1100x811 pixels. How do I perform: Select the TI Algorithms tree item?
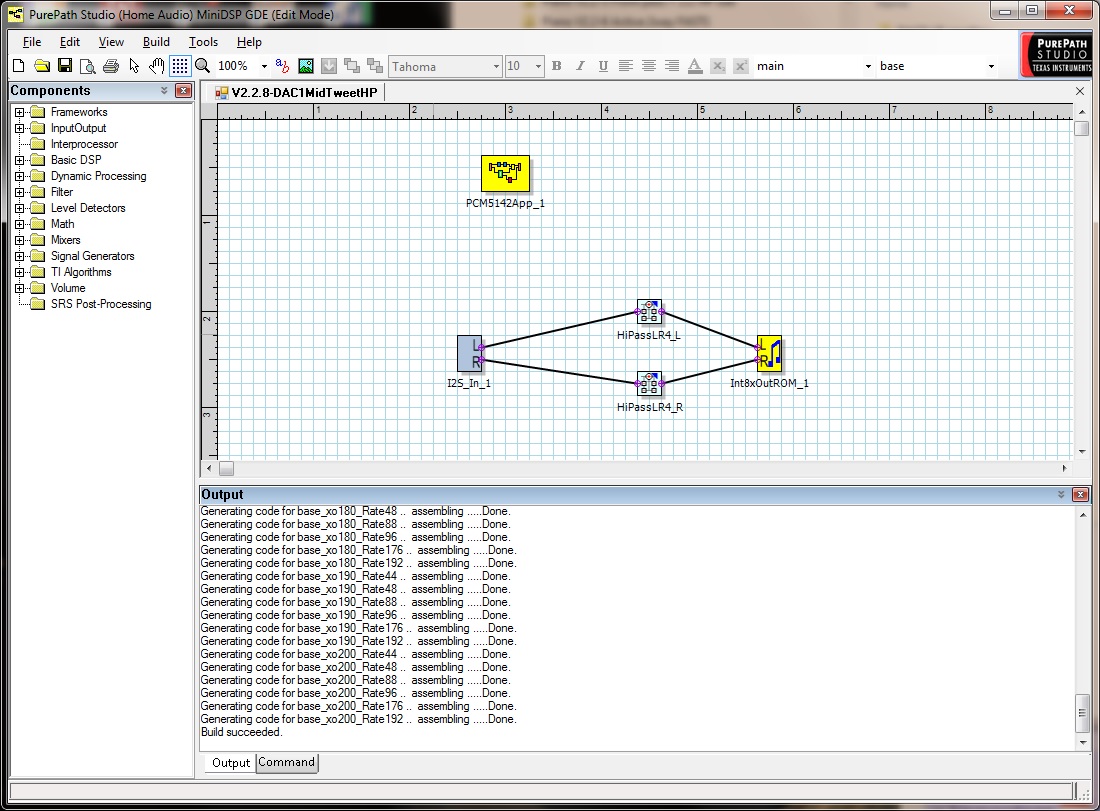click(81, 272)
